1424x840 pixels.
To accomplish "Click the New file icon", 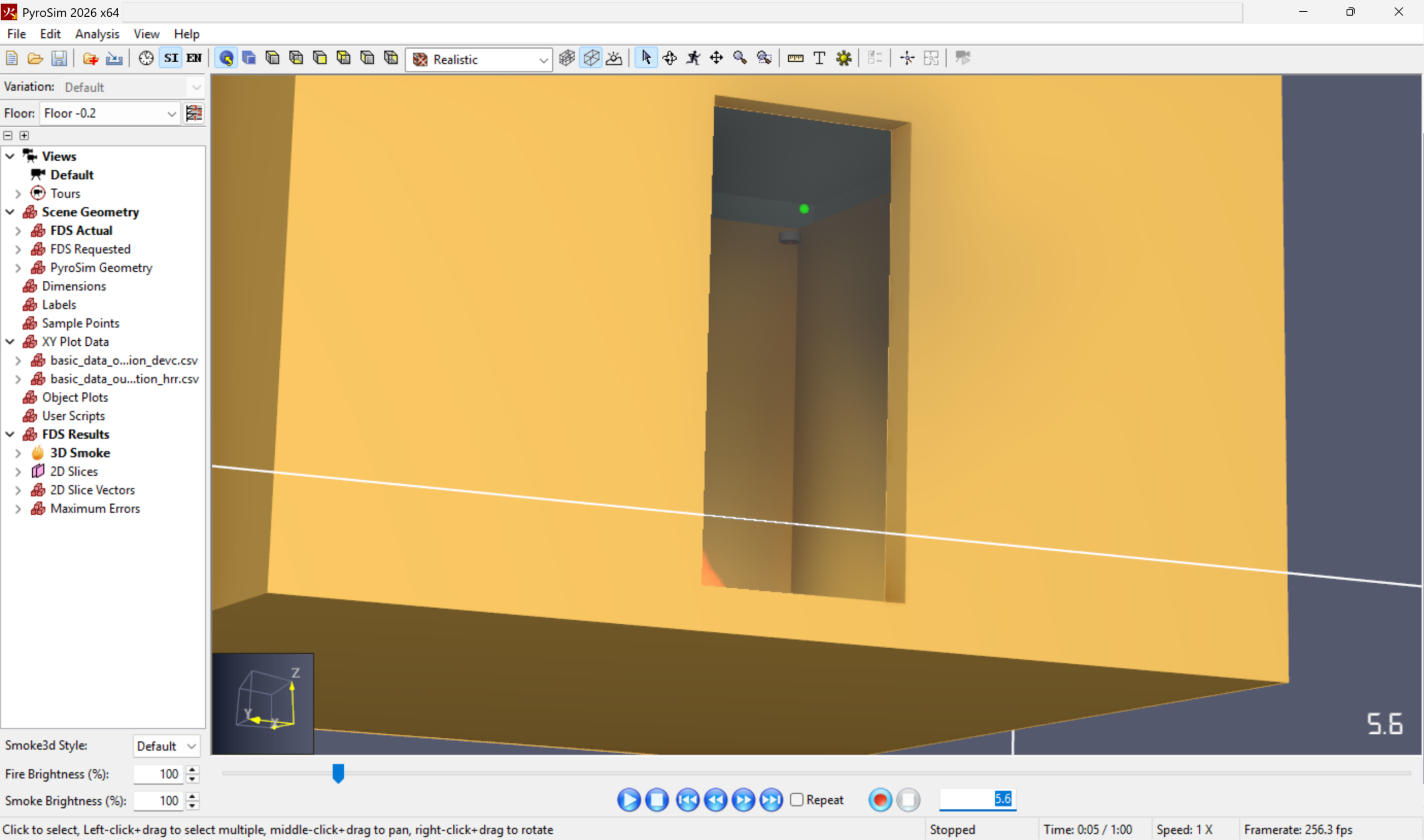I will tap(11, 58).
